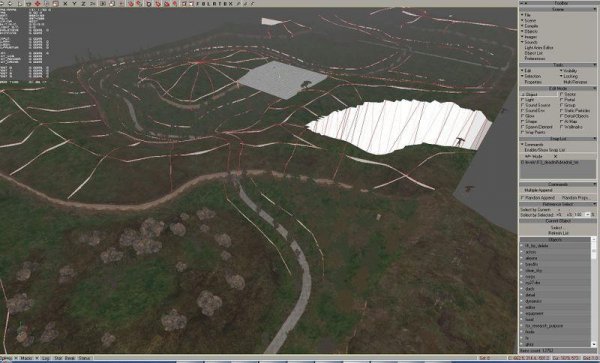
Task: Open the Macro tab at bottom
Action: tap(26, 358)
